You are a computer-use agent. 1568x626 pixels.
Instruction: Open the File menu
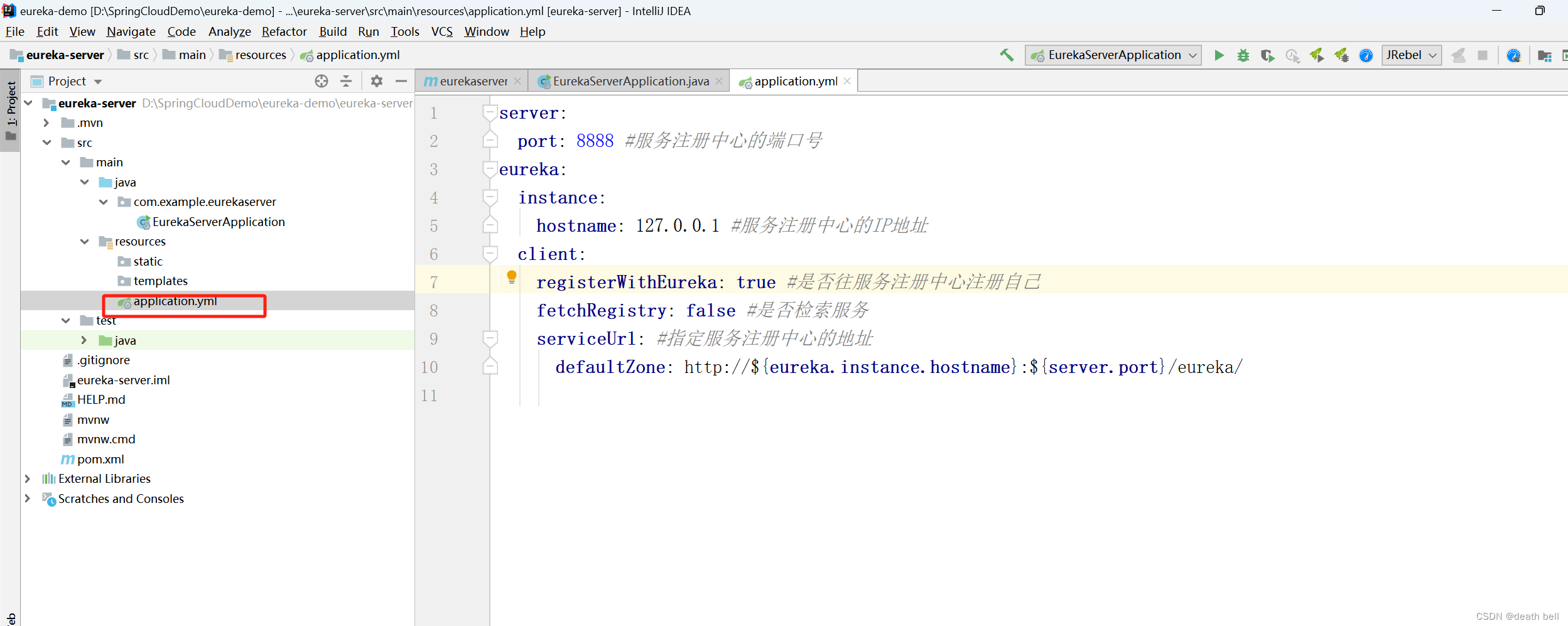pos(14,31)
